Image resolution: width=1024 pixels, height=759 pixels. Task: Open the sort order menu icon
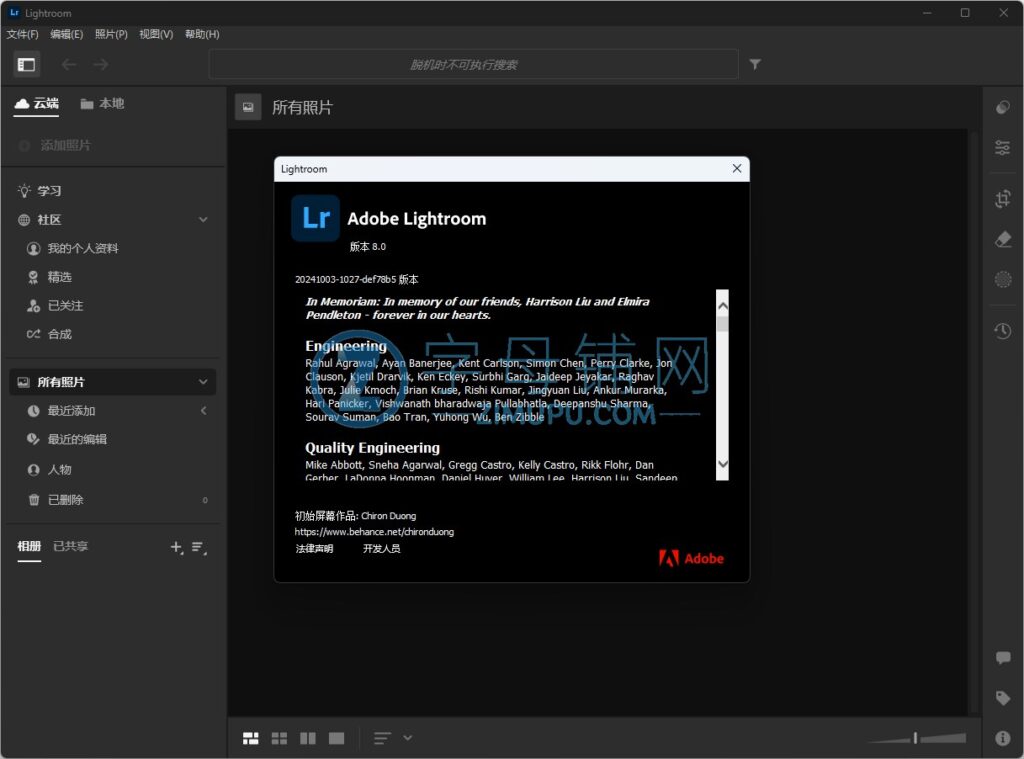(382, 738)
